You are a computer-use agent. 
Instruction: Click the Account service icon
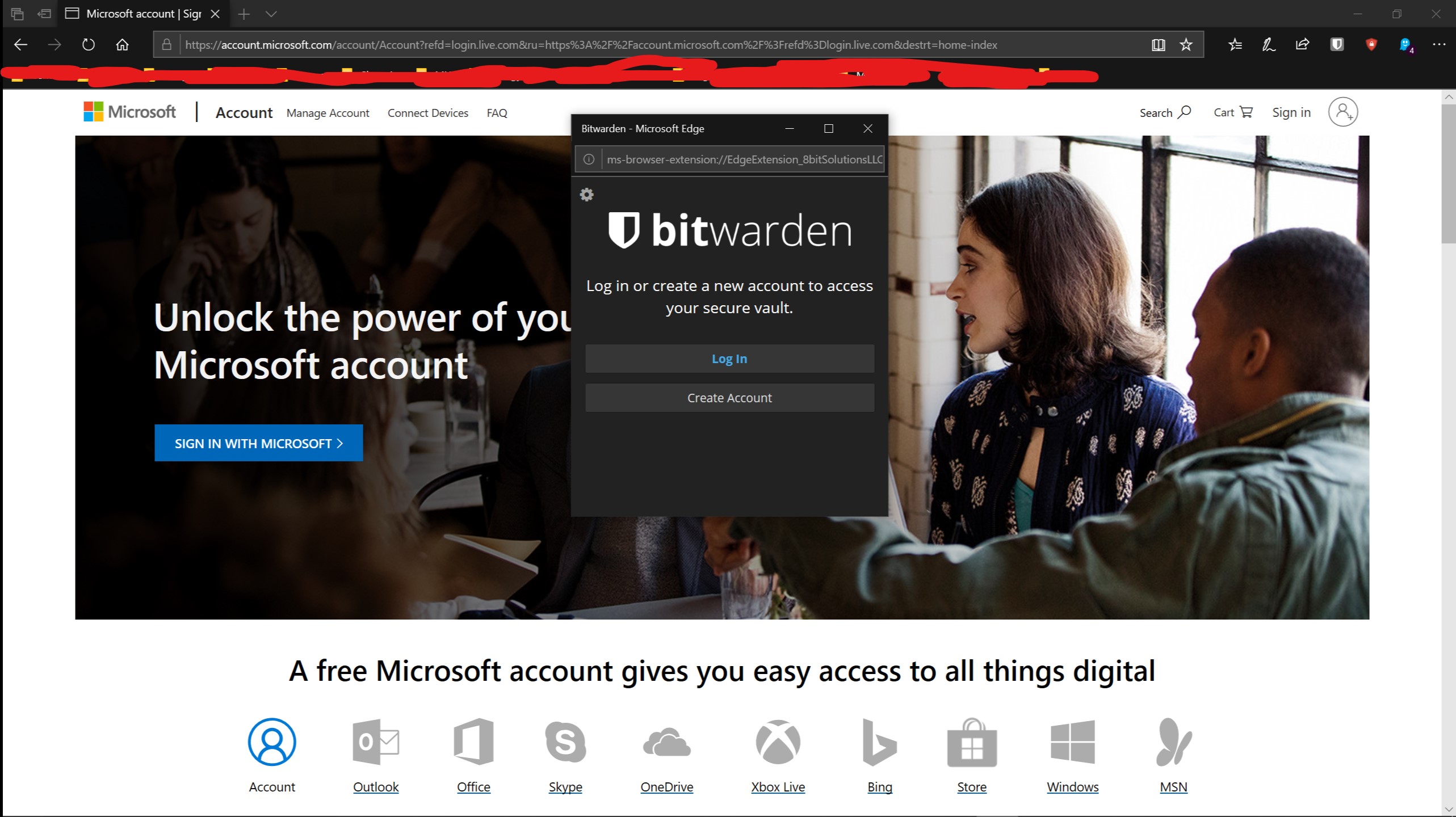[x=272, y=742]
